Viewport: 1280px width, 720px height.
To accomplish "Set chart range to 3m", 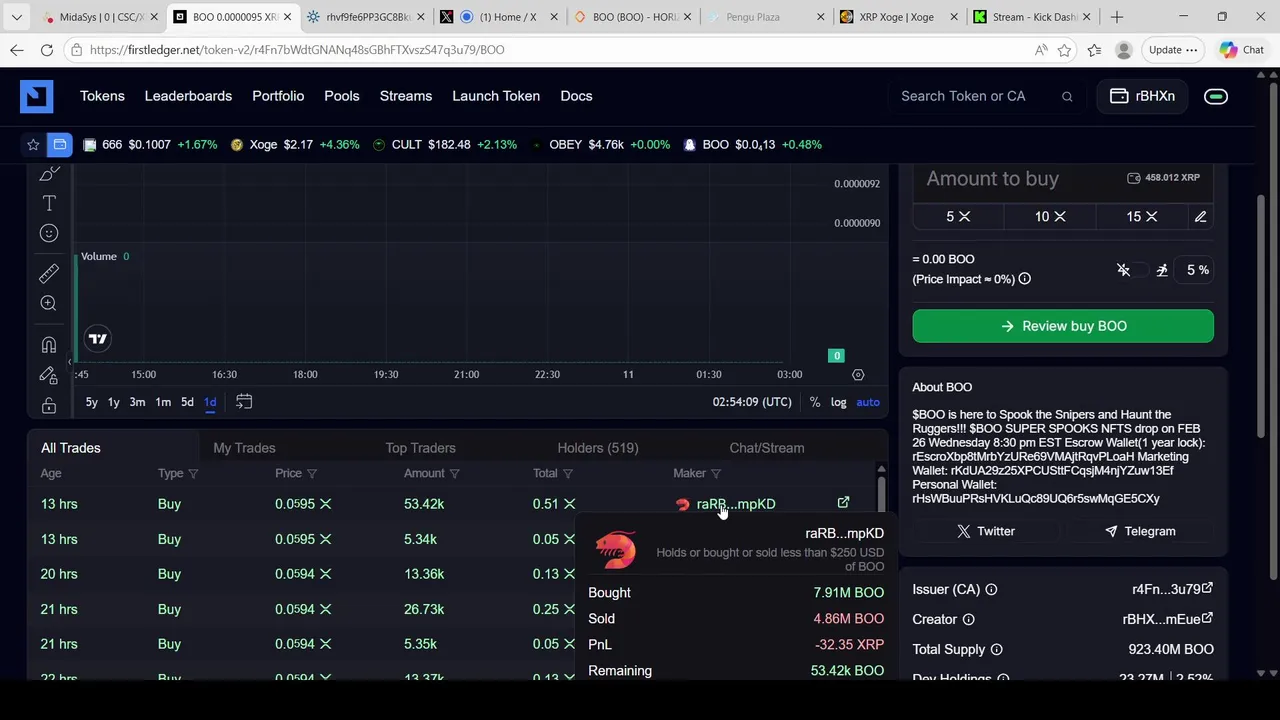I will (x=137, y=402).
